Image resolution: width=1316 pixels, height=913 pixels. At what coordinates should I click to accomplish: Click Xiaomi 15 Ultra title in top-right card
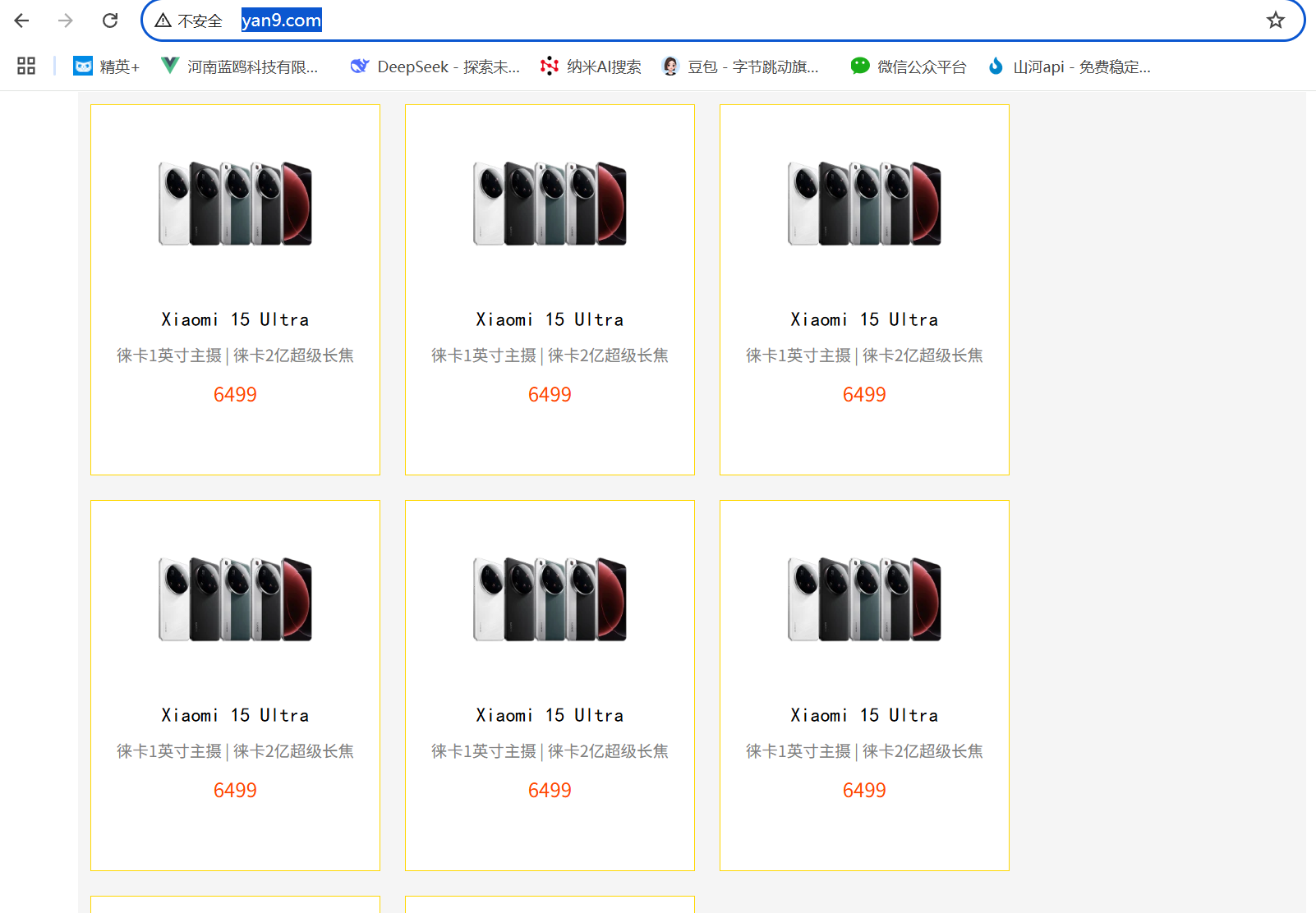[x=864, y=319]
